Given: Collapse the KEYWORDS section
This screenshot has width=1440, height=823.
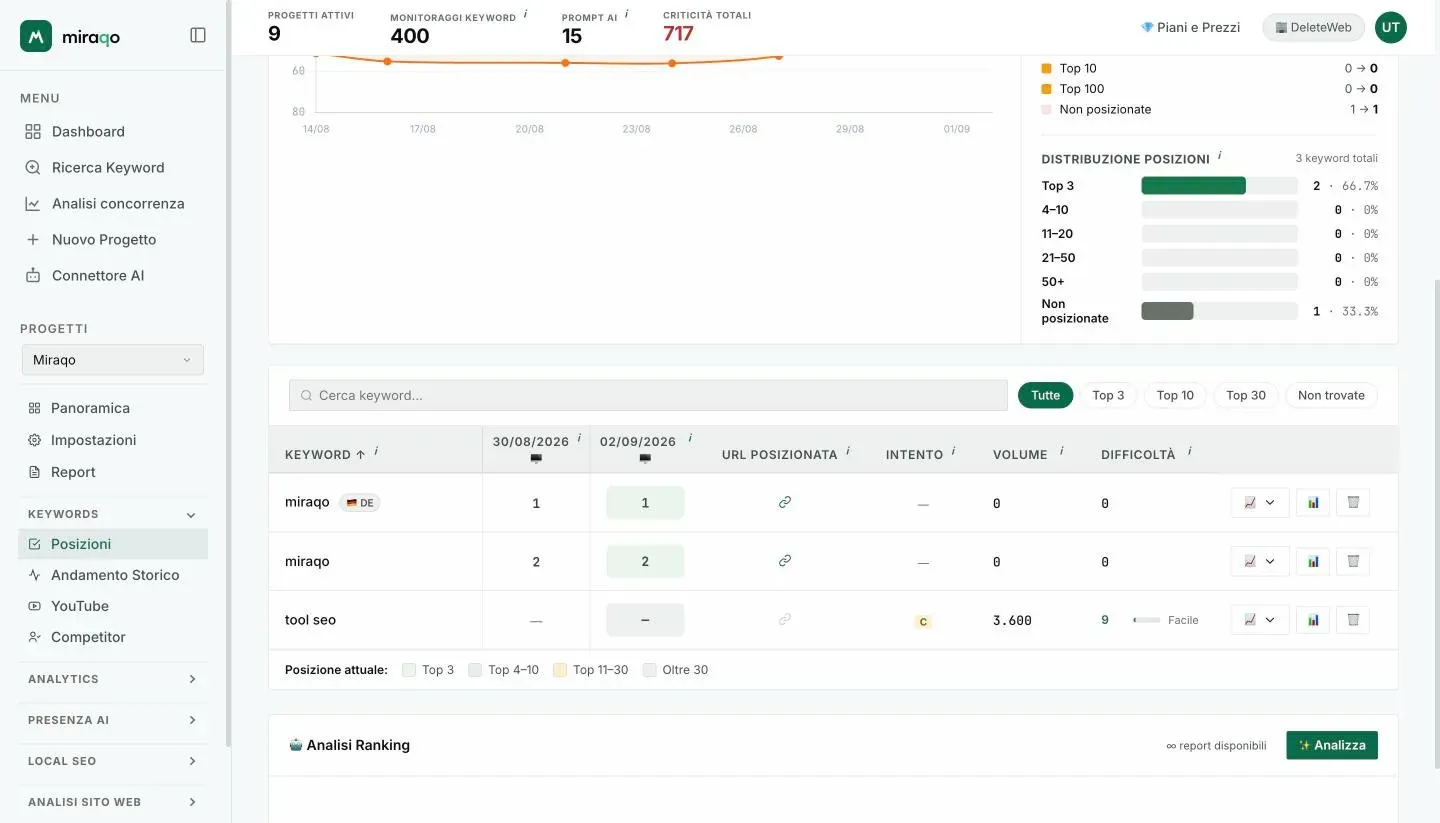Looking at the screenshot, I should click(x=113, y=514).
